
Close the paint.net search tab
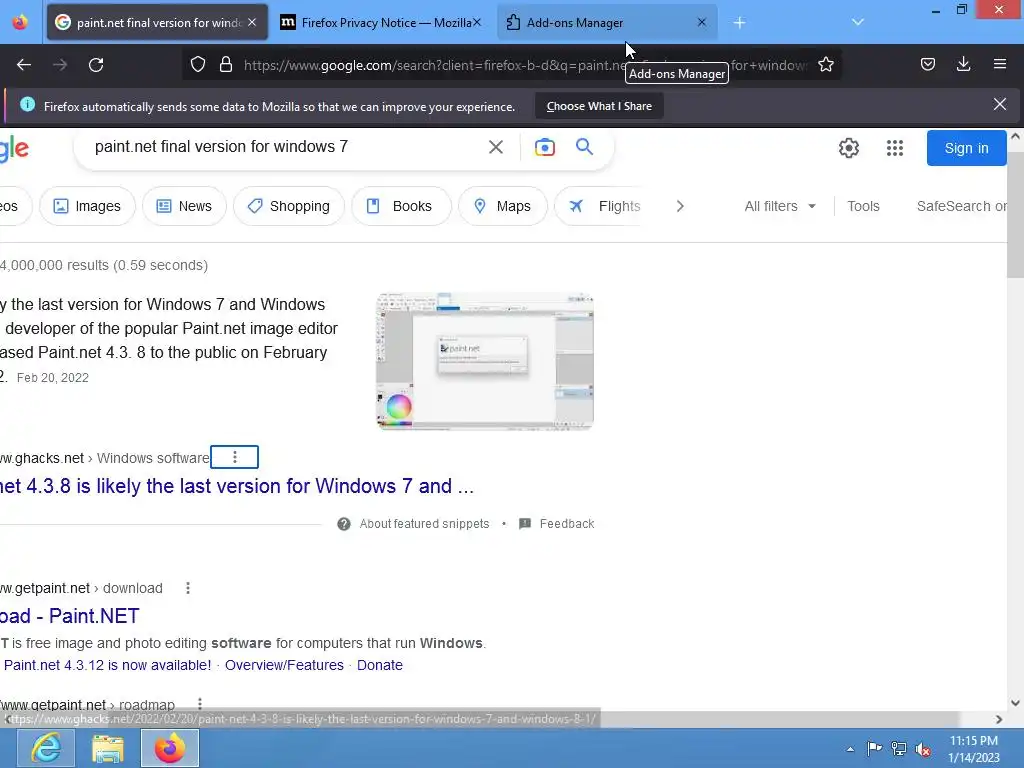pos(252,22)
